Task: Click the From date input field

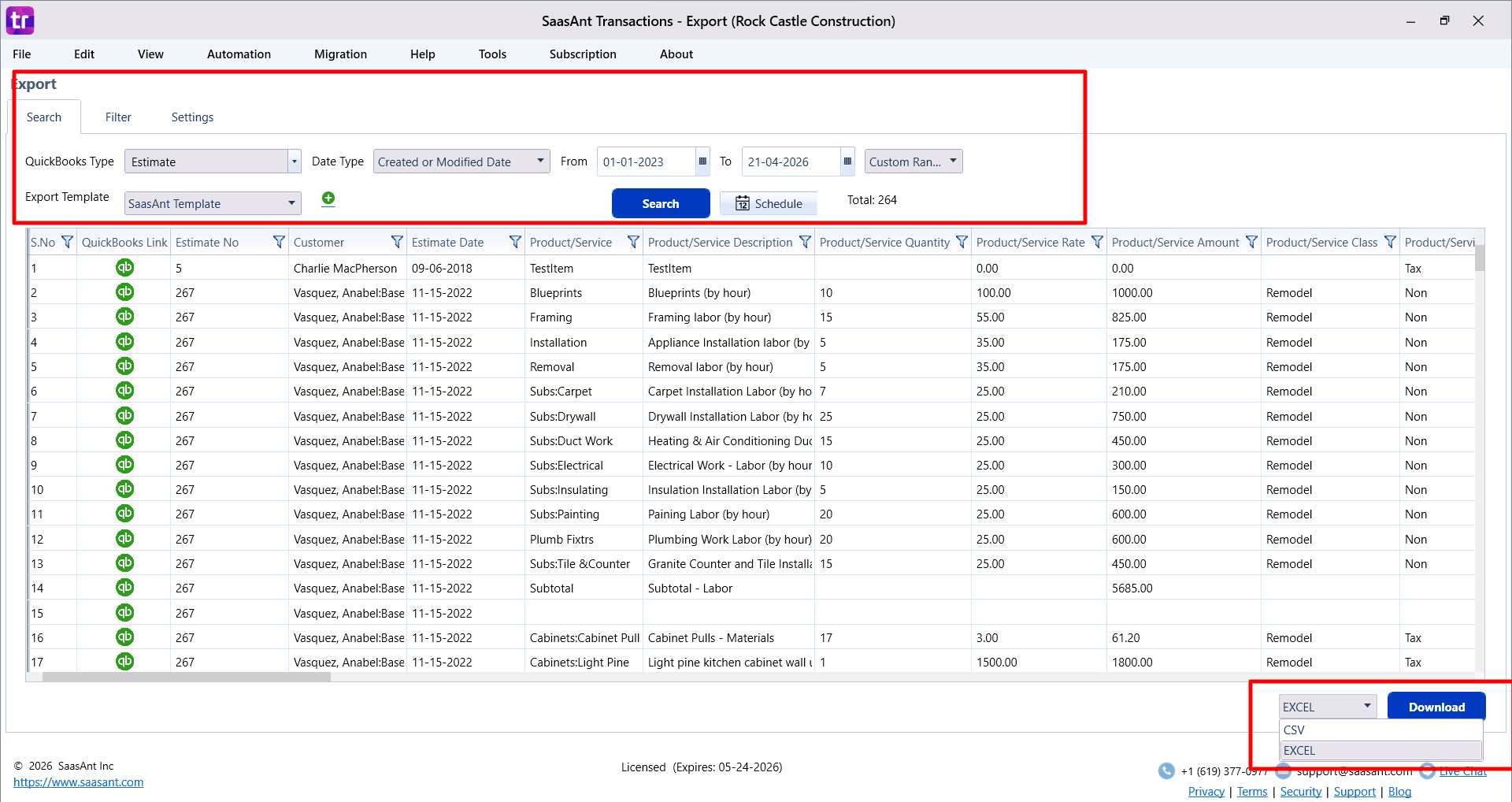Action: tap(646, 162)
